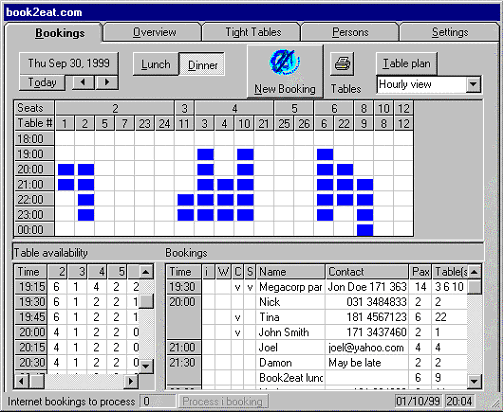This screenshot has width=503, height=412.
Task: Toggle the Lunch session button
Action: [x=156, y=64]
